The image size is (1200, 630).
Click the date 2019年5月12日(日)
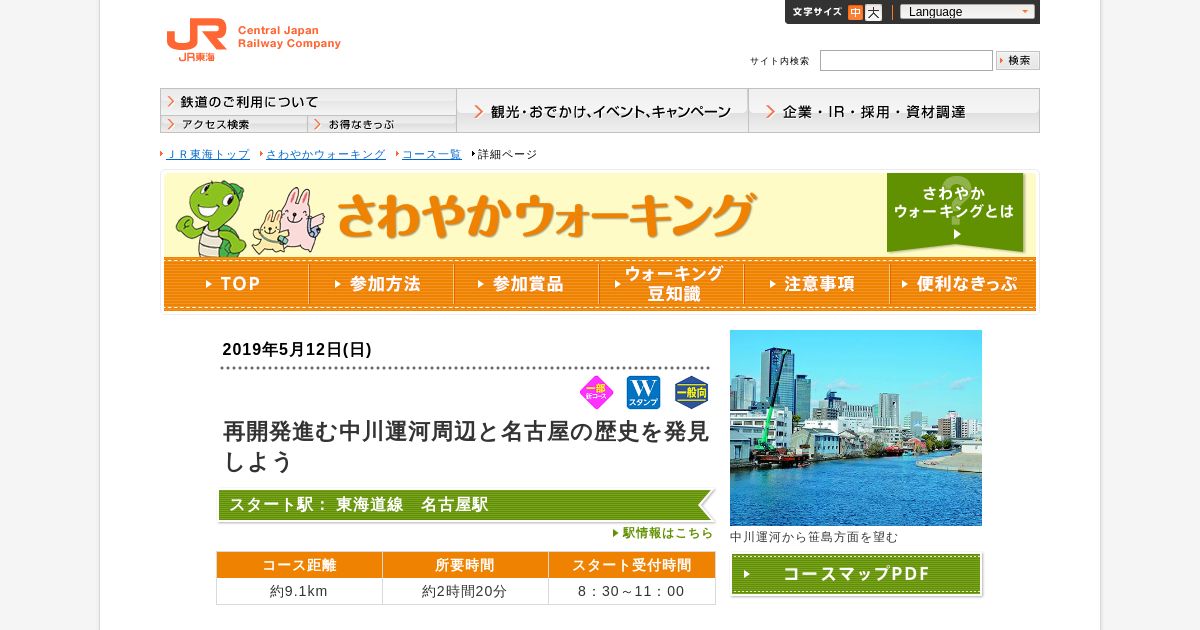[x=297, y=349]
